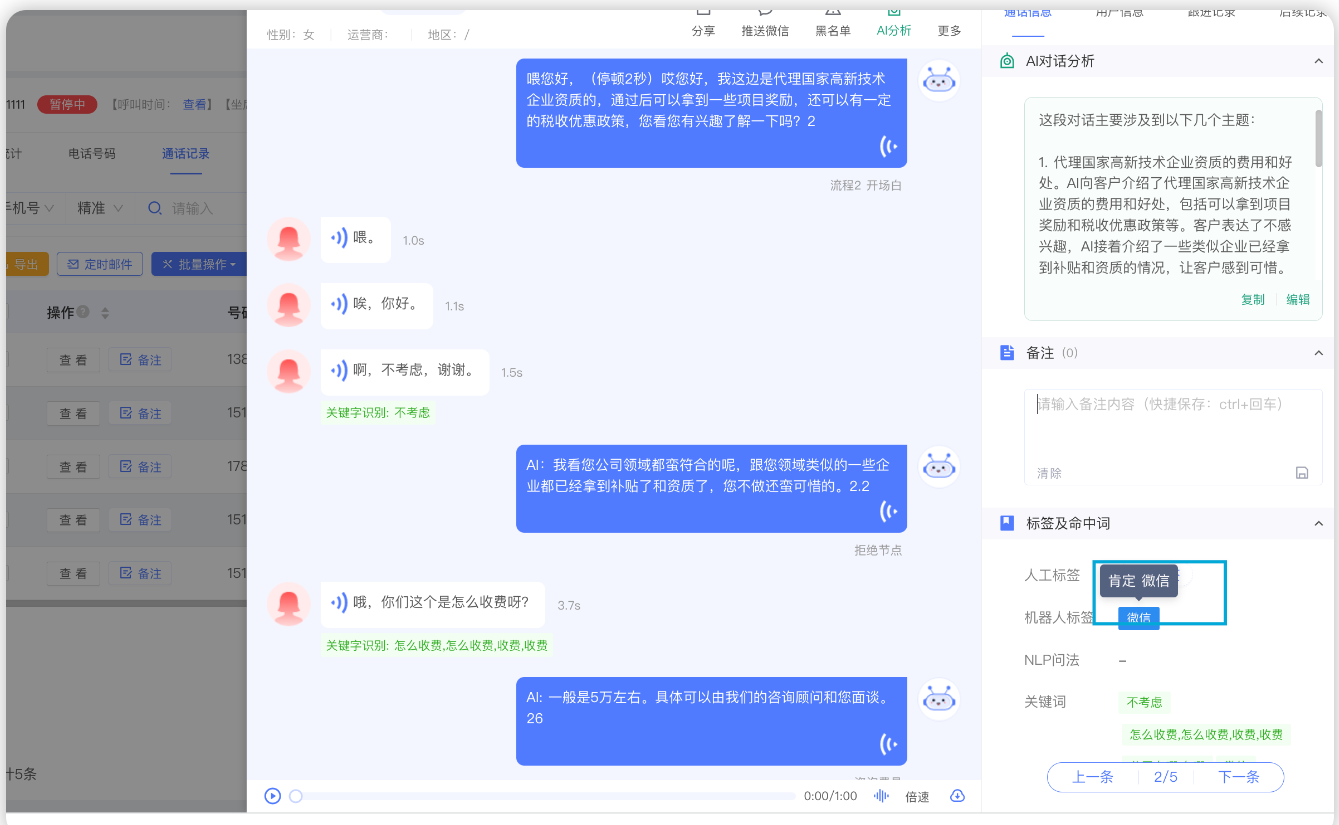Image resolution: width=1339 pixels, height=825 pixels.
Task: Collapse the AI对话分析 section
Action: (1318, 62)
